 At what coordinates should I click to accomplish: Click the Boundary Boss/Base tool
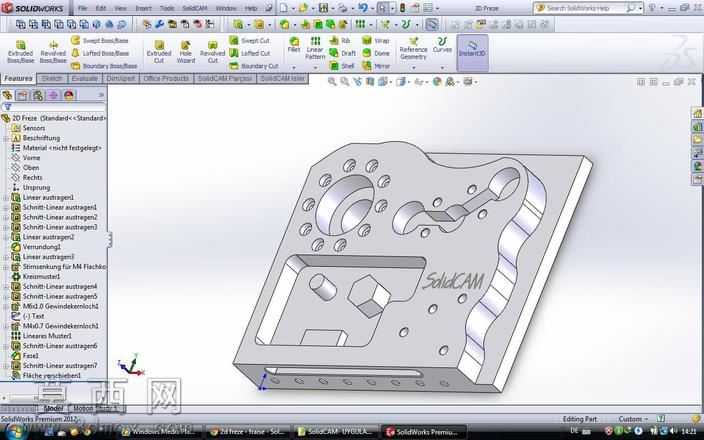(104, 66)
